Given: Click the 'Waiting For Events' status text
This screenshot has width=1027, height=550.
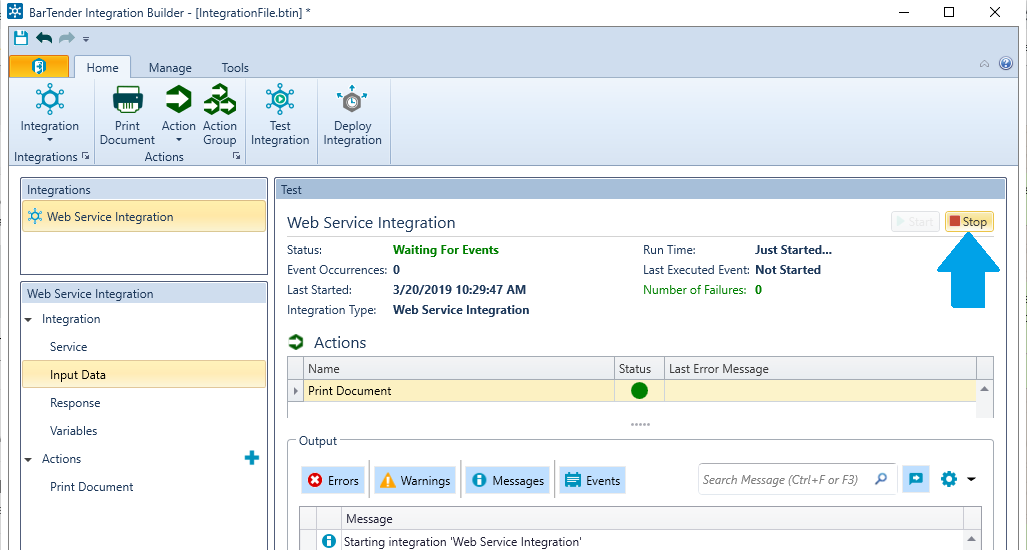Looking at the screenshot, I should click(445, 250).
